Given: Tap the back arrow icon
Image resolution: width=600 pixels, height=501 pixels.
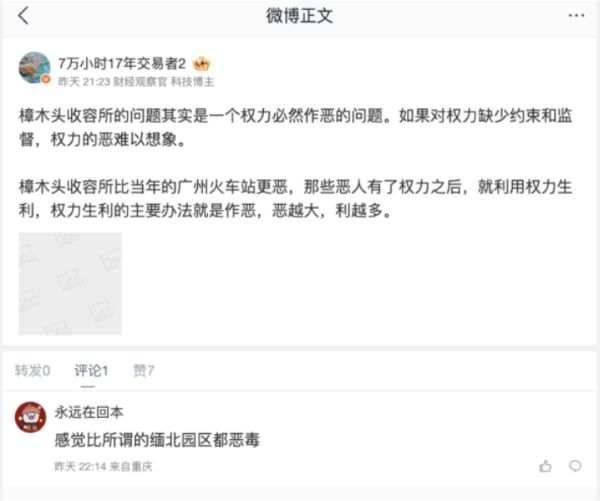Looking at the screenshot, I should (x=23, y=16).
